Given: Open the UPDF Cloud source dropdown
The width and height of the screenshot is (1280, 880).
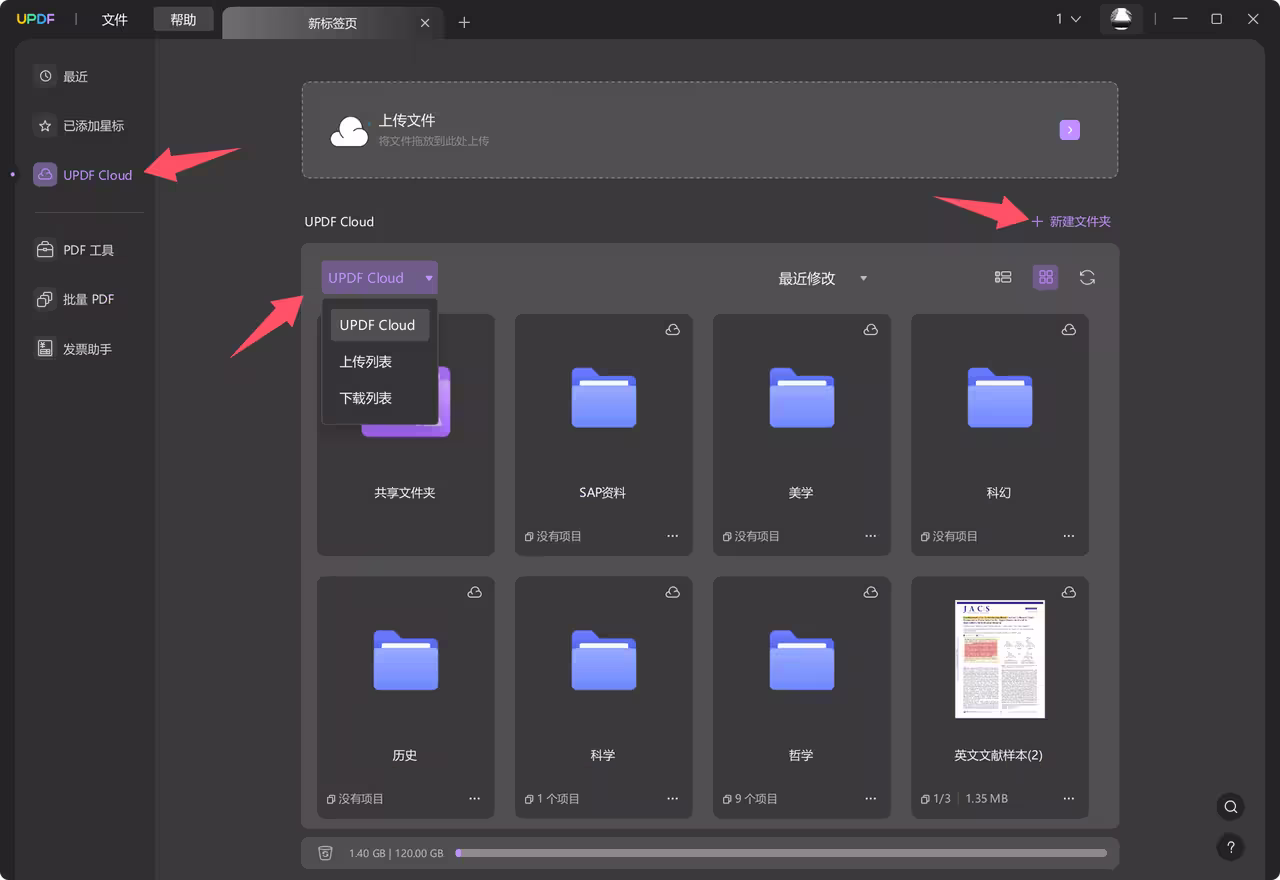Looking at the screenshot, I should [x=379, y=277].
